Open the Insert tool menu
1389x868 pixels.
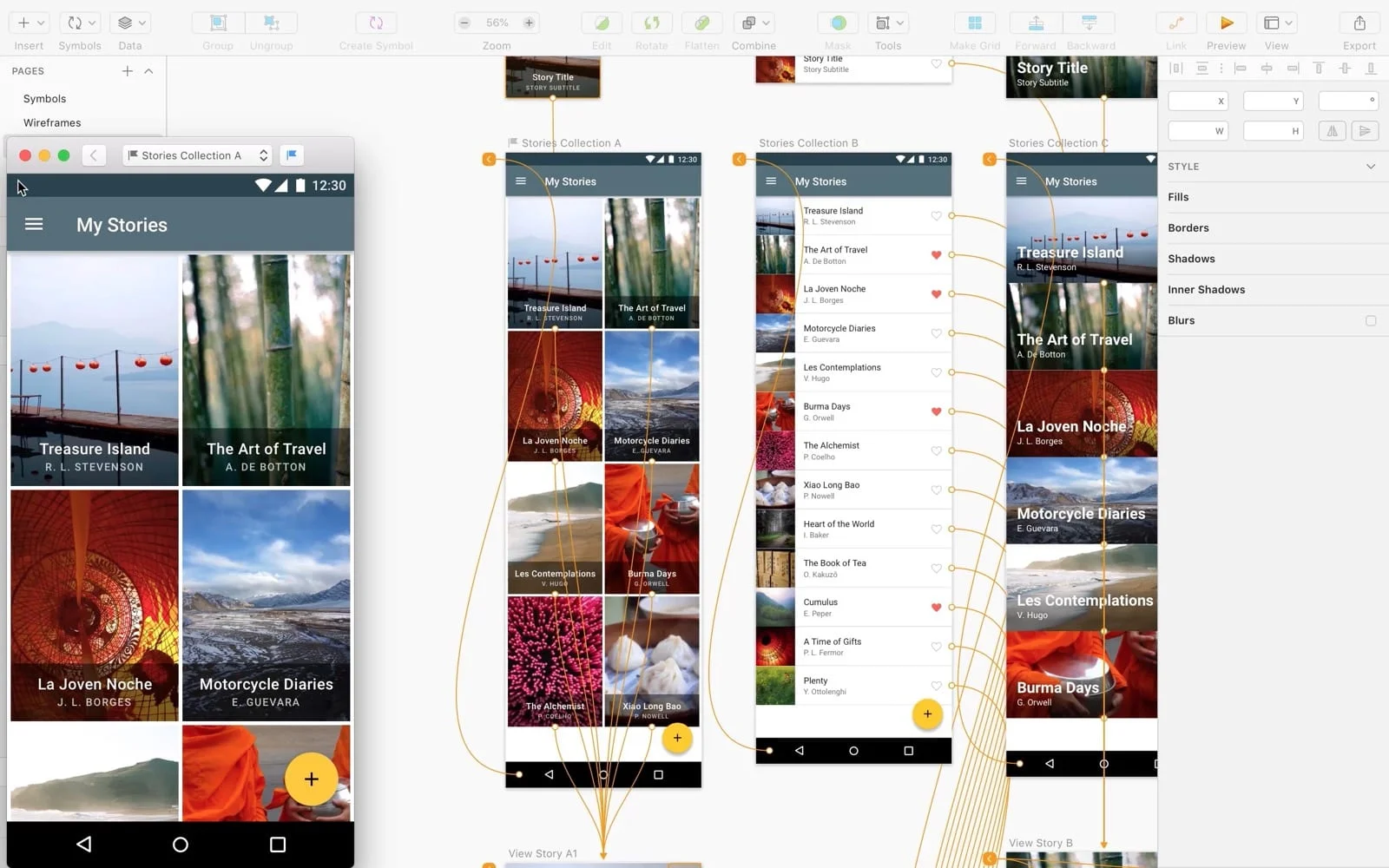(30, 23)
